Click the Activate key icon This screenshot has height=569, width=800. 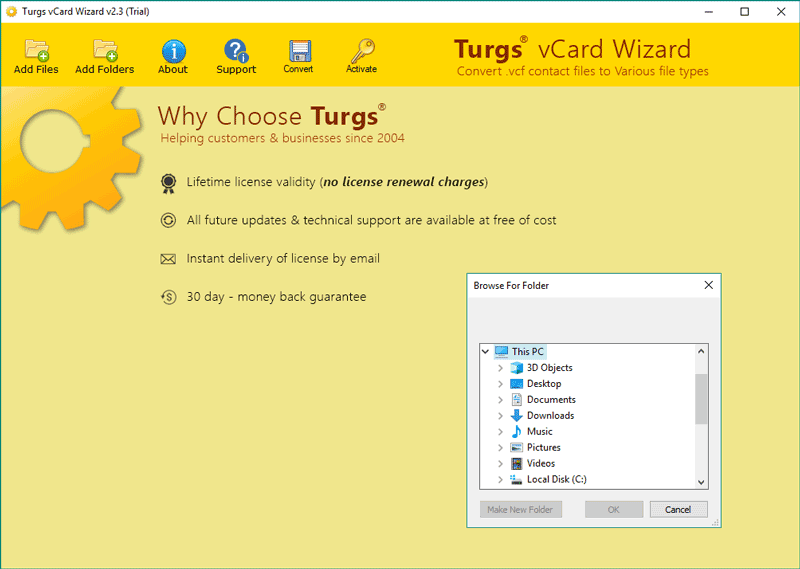tap(362, 51)
